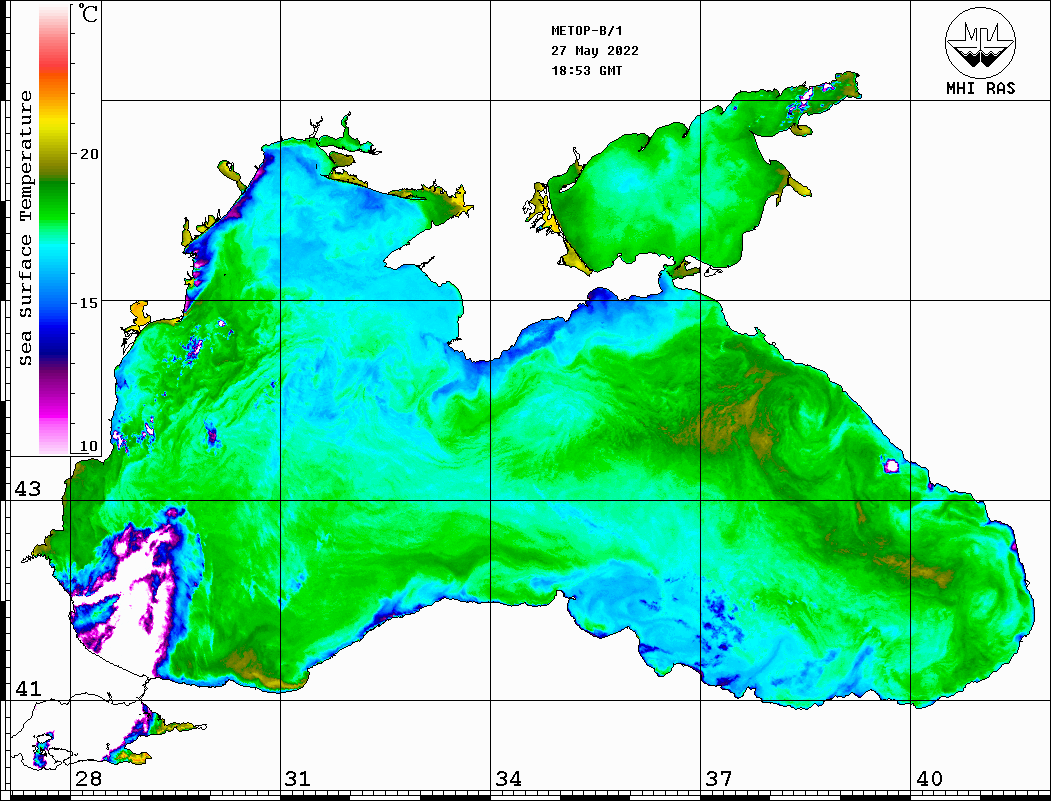
Task: Click the temperature color scale bar
Action: pyautogui.click(x=54, y=230)
